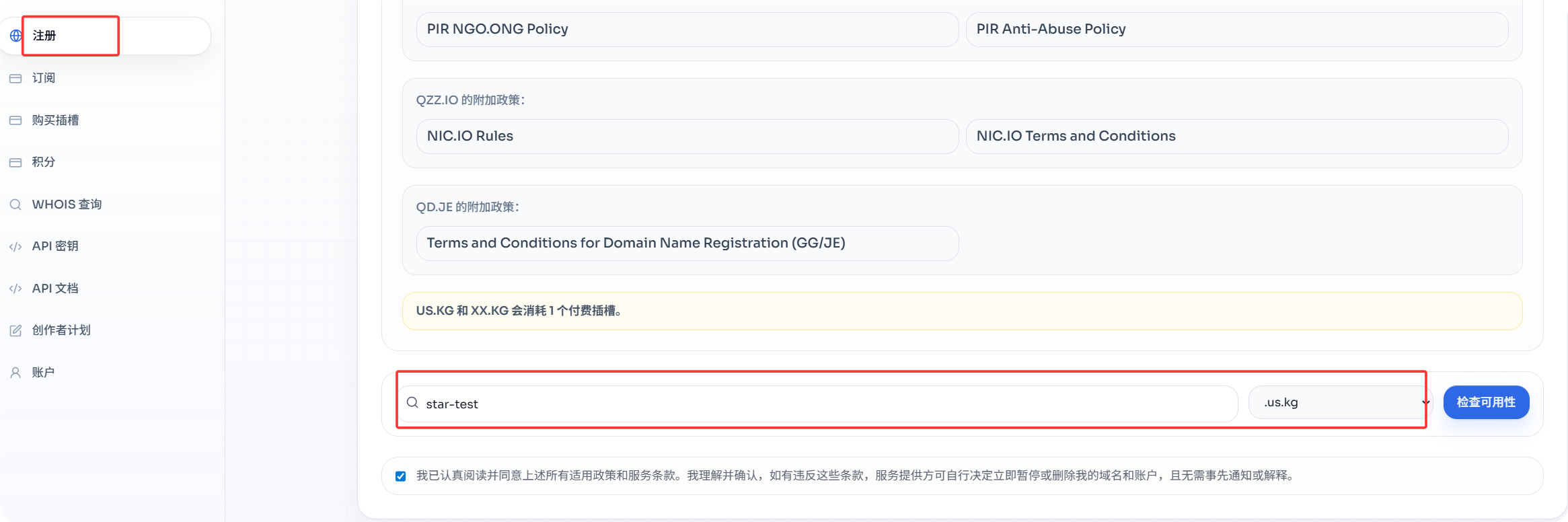Click the QZZ.IO 的附加政策 heading text
The height and width of the screenshot is (522, 1568).
(x=470, y=100)
